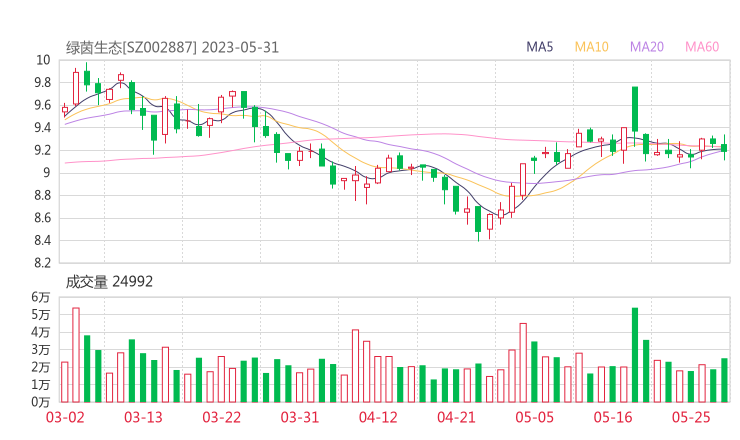Image resolution: width=740 pixels, height=440 pixels.
Task: Click the 5万 volume axis label
Action: [x=41, y=314]
